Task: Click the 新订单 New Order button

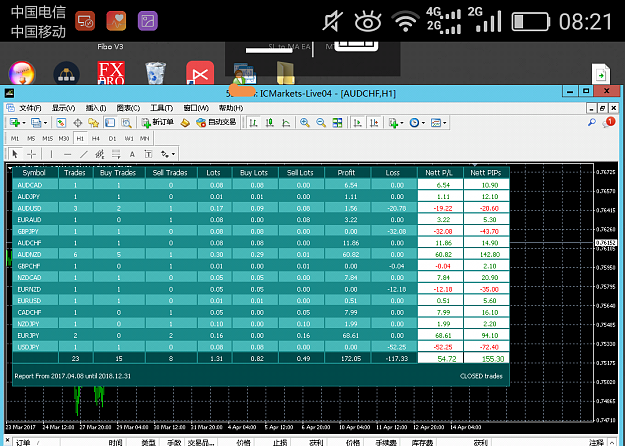Action: [x=157, y=122]
